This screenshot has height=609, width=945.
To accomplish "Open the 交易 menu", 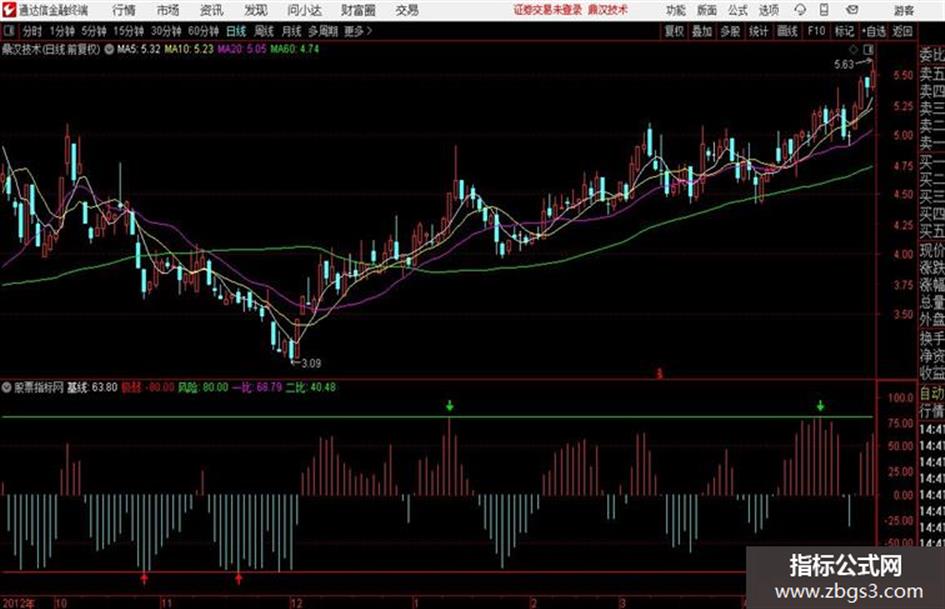I will 407,10.
